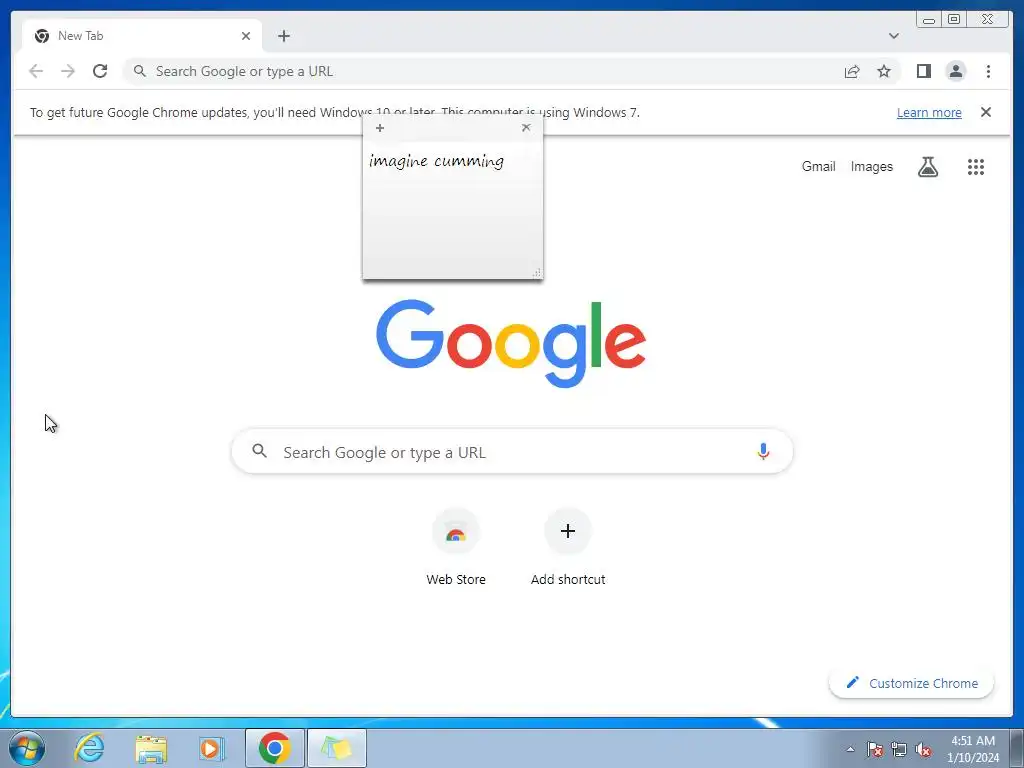
Task: Delete the sticky note with X
Action: click(526, 128)
